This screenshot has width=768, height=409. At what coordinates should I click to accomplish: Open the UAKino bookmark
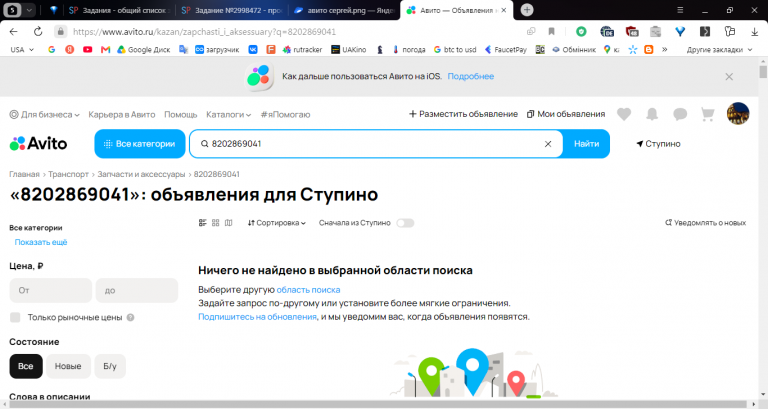pyautogui.click(x=349, y=49)
